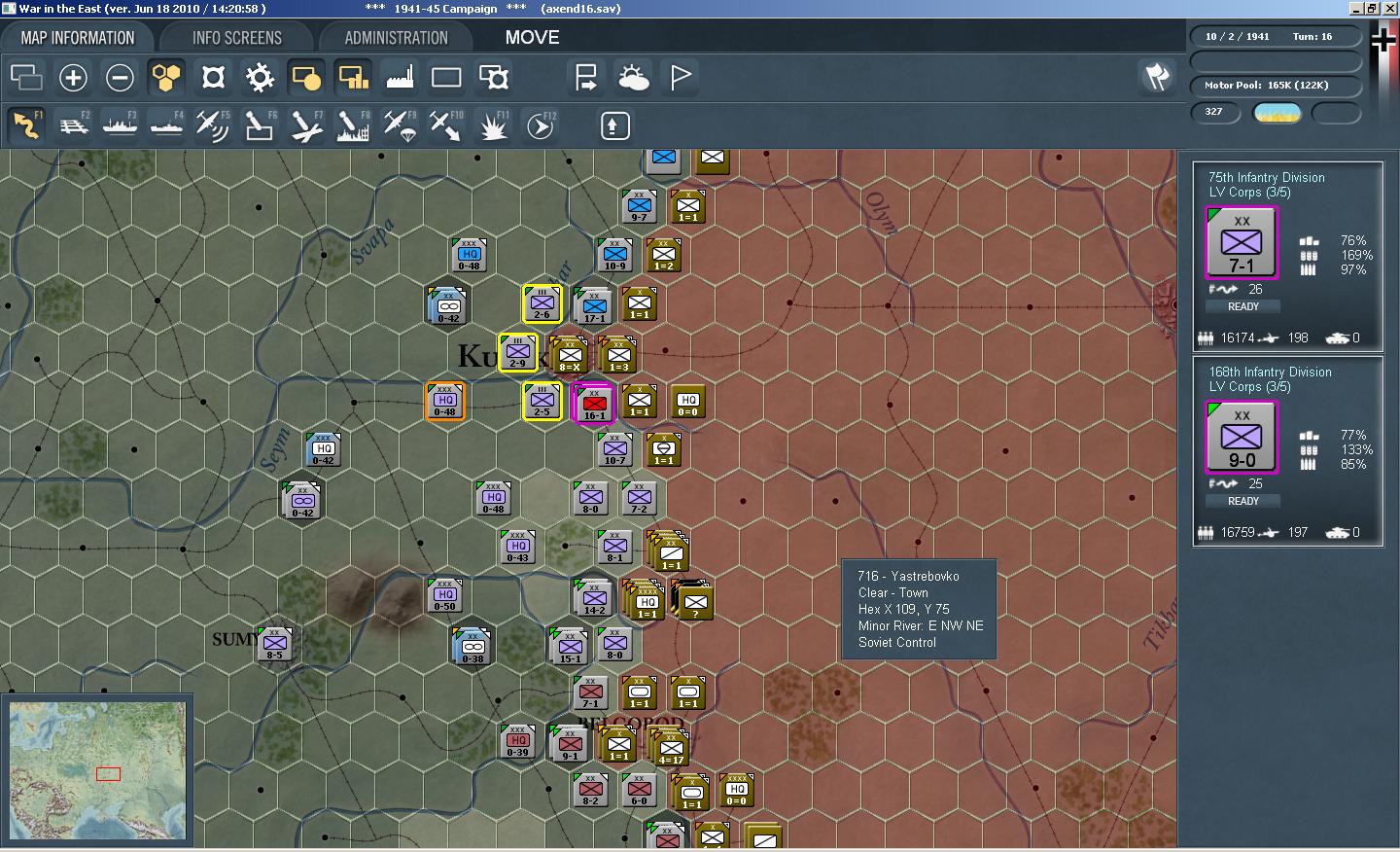Select the 17-1 blue unit counter
1400x852 pixels.
tap(594, 306)
